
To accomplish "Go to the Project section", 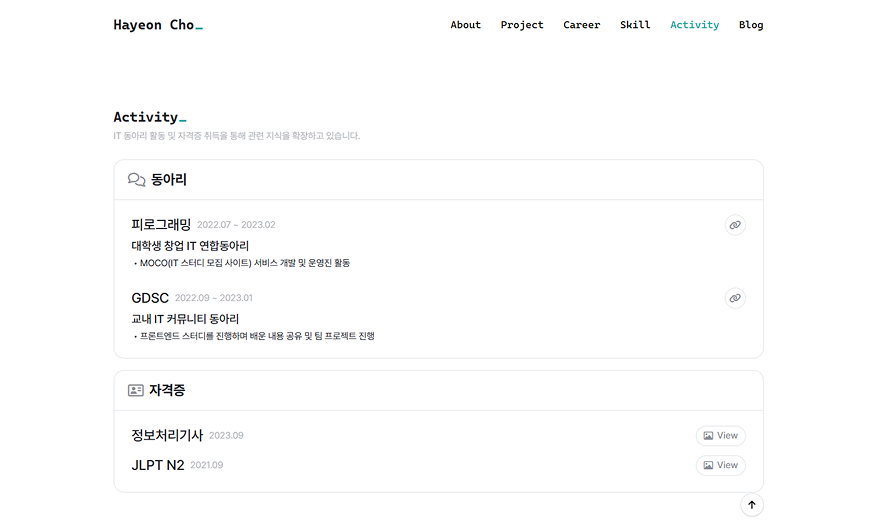I will pos(522,25).
